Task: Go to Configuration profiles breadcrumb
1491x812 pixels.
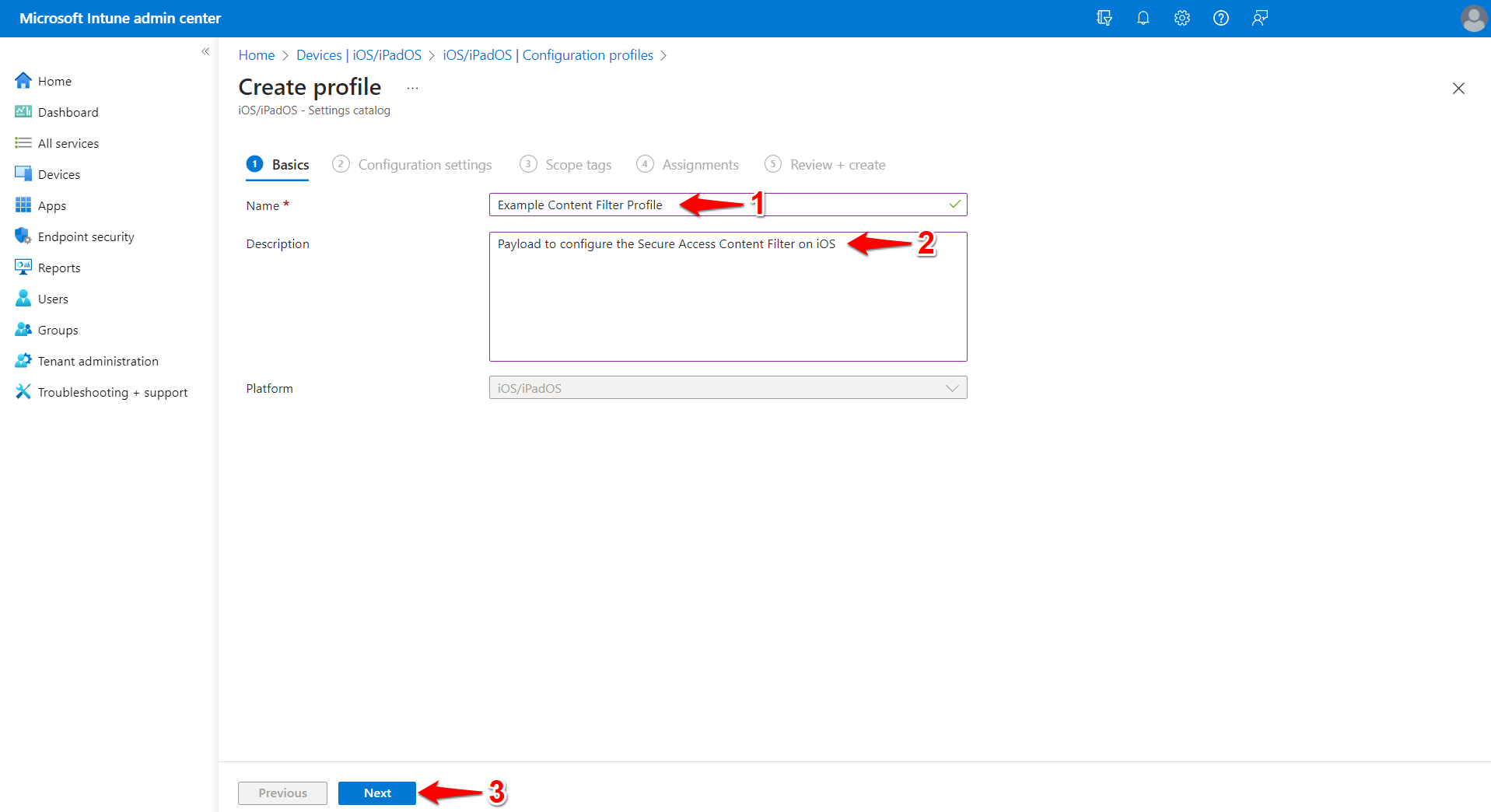Action: (x=548, y=55)
